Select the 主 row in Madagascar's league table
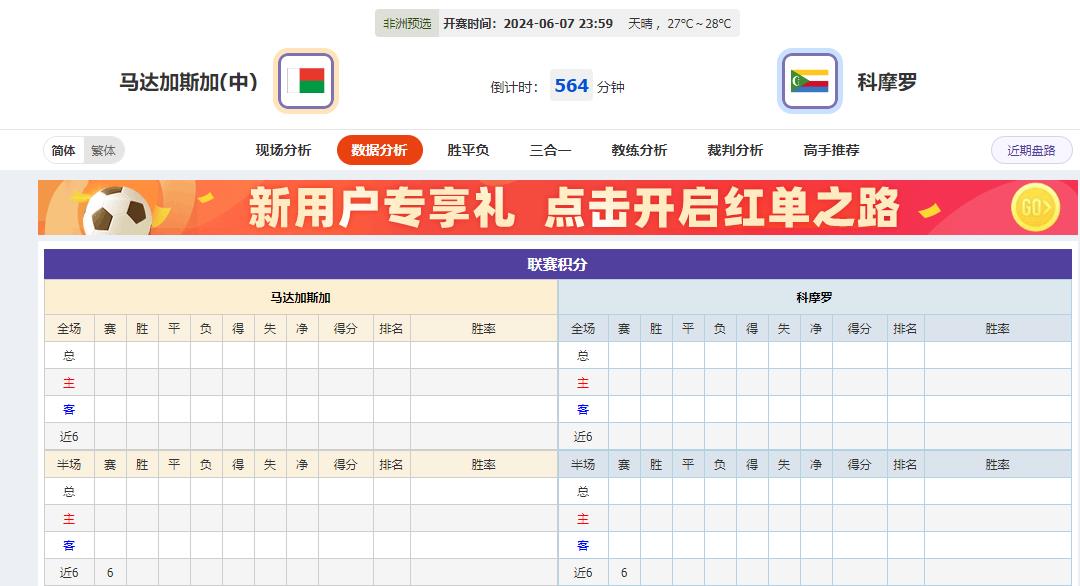The width and height of the screenshot is (1080, 586). (68, 382)
